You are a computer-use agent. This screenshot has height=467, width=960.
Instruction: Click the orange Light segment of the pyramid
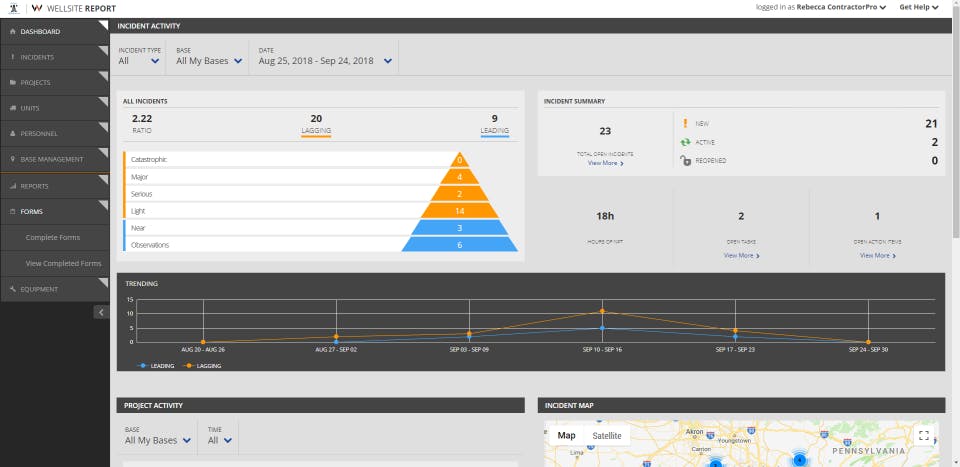point(459,211)
